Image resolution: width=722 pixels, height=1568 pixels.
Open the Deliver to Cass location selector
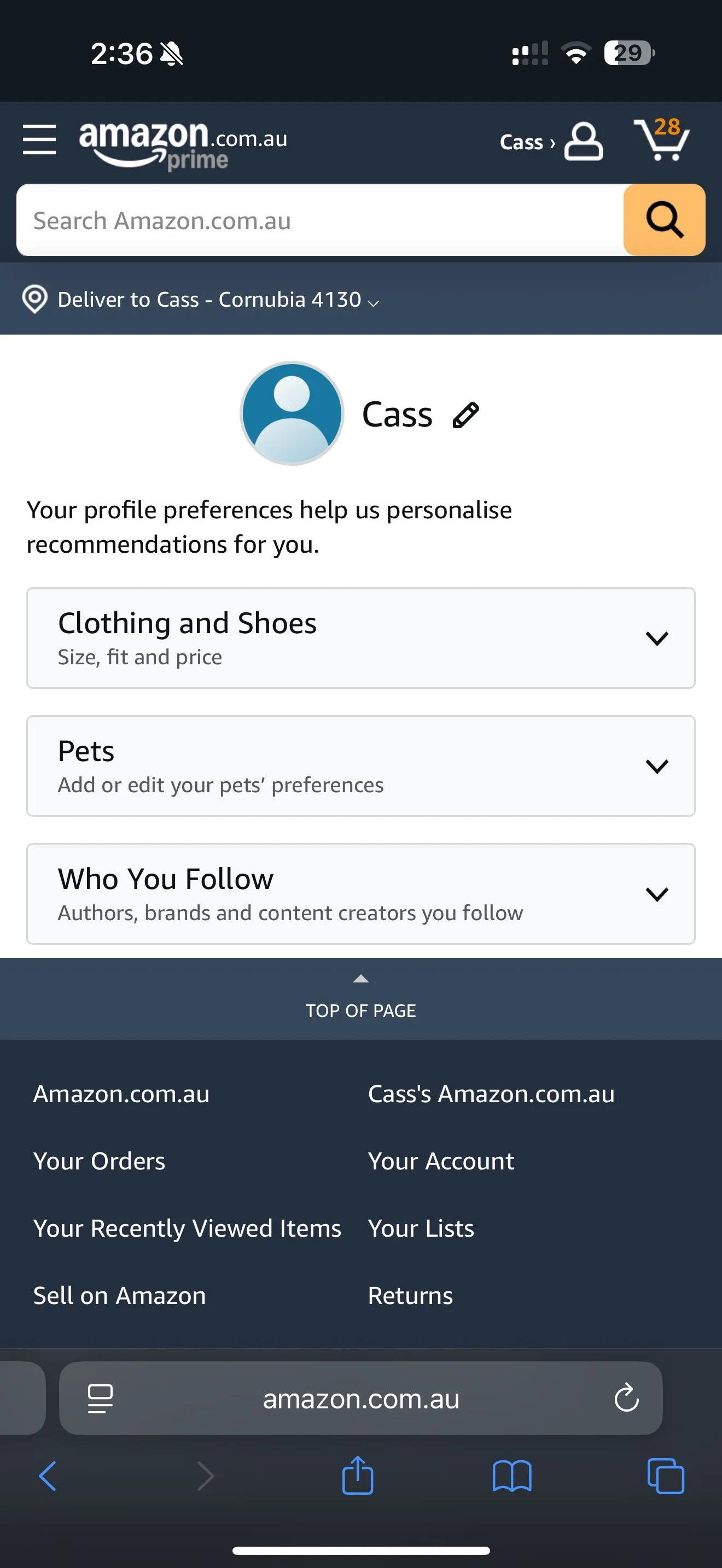[201, 300]
